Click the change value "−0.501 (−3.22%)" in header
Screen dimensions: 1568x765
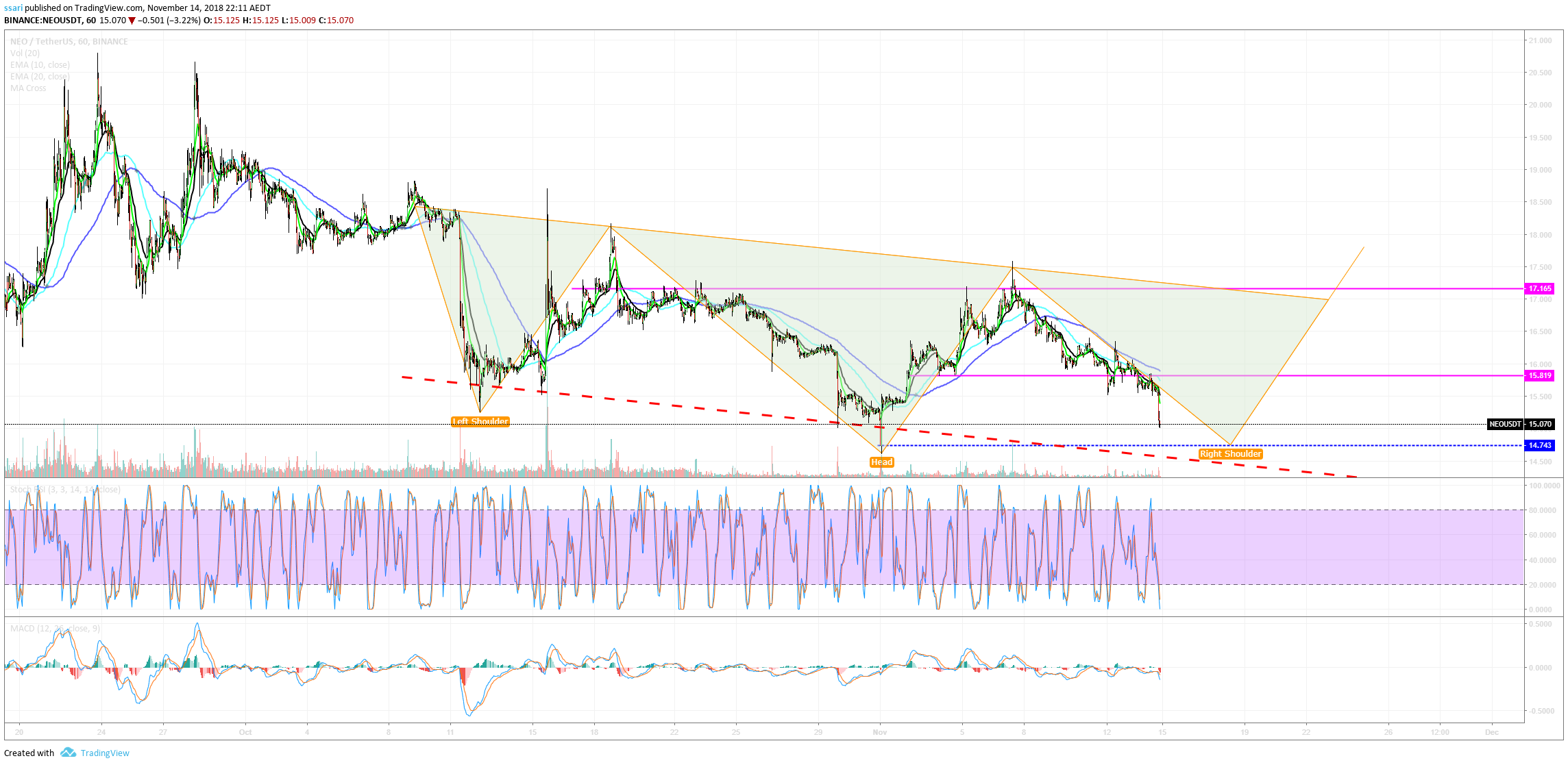[169, 21]
